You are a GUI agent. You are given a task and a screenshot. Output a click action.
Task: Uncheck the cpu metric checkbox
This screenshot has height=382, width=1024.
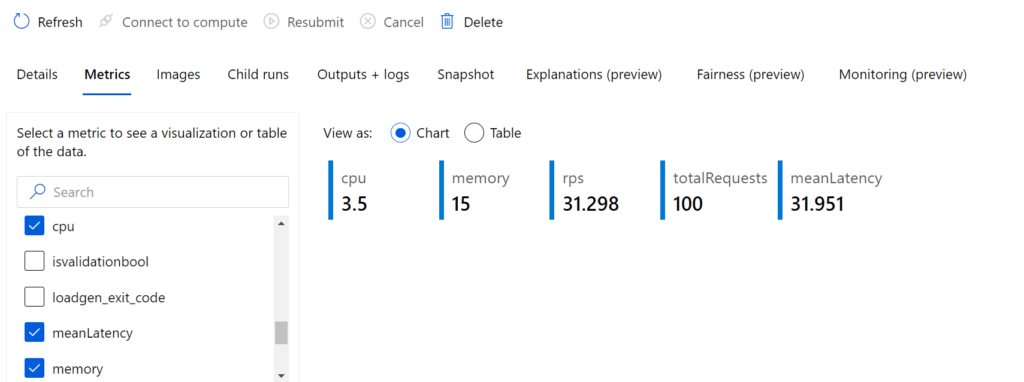point(34,226)
